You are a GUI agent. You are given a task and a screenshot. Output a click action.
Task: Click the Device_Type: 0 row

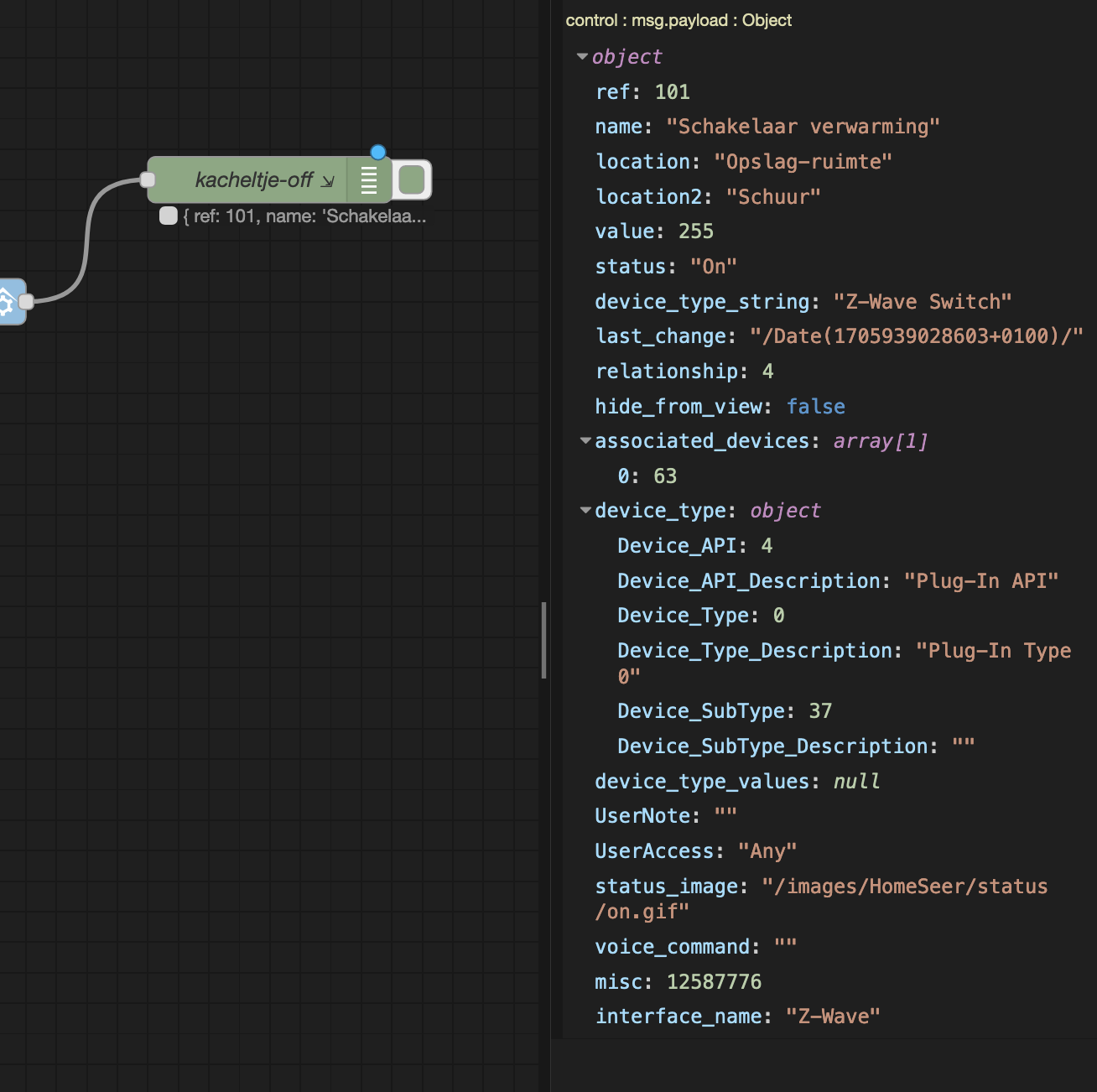(701, 616)
